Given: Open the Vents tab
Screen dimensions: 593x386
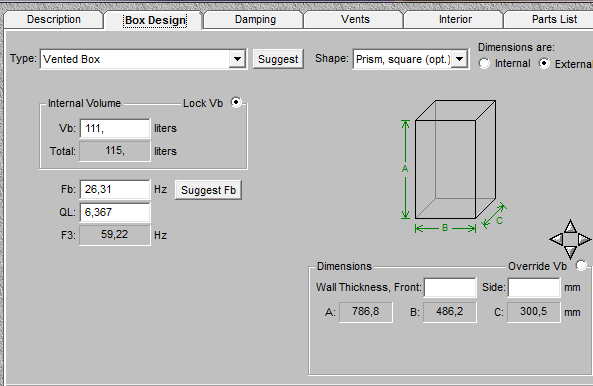Looking at the screenshot, I should tap(355, 20).
